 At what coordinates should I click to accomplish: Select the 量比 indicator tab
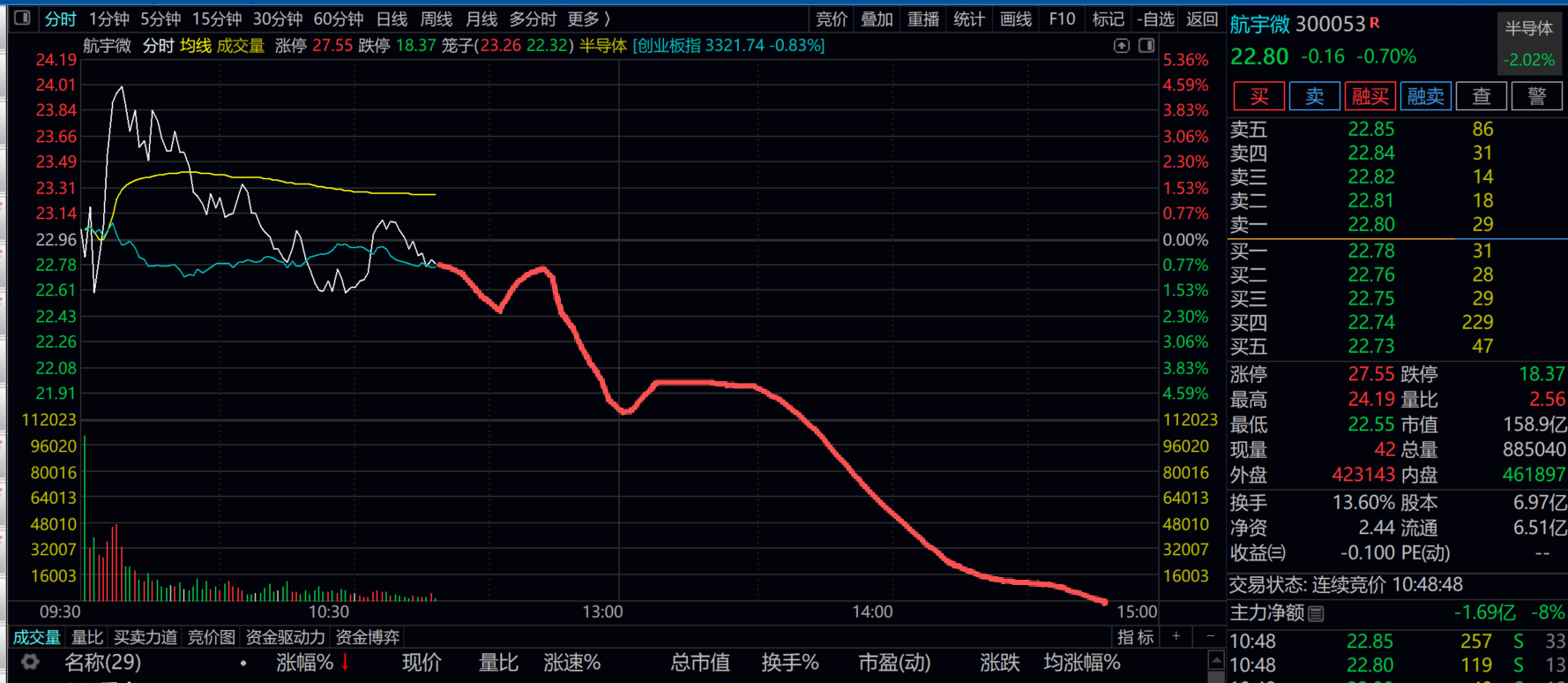87,636
